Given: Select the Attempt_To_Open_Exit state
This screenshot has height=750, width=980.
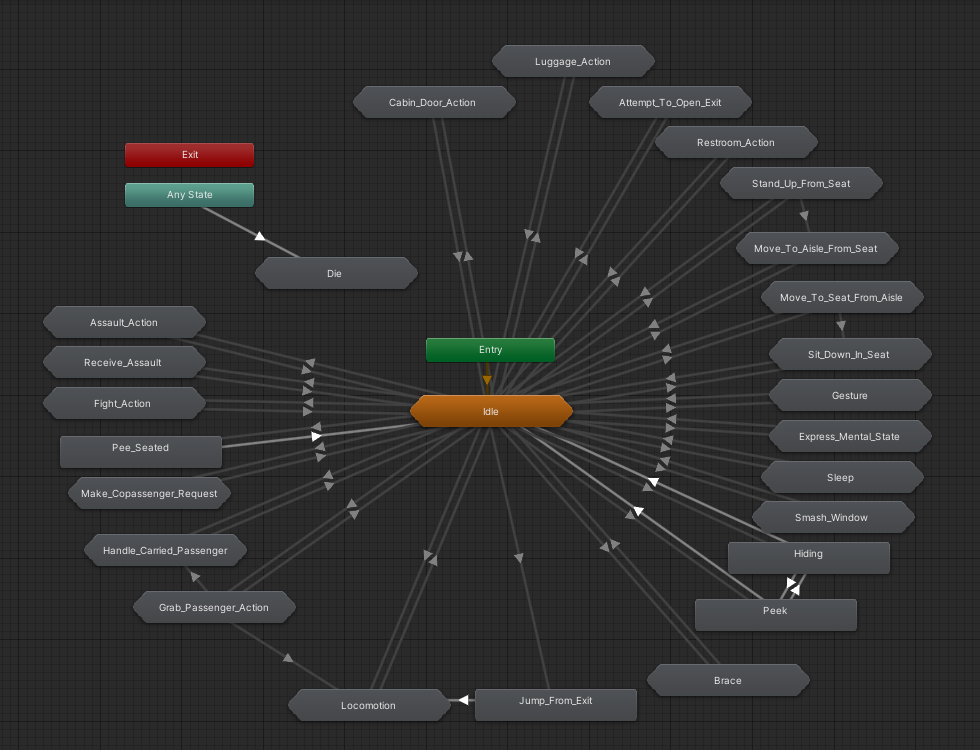Looking at the screenshot, I should coord(669,102).
